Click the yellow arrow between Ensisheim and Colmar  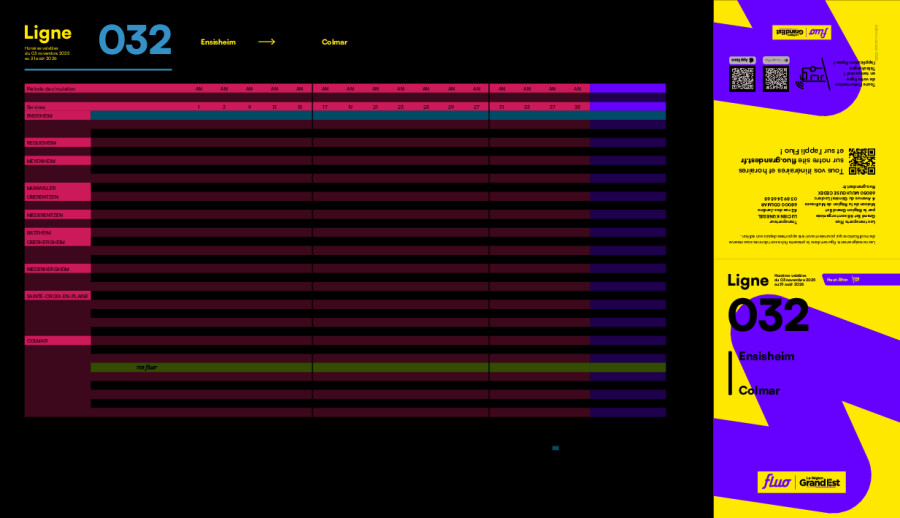coord(266,42)
